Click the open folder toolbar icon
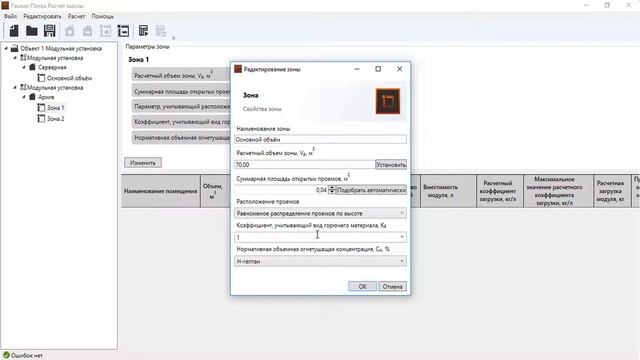 click(x=32, y=31)
